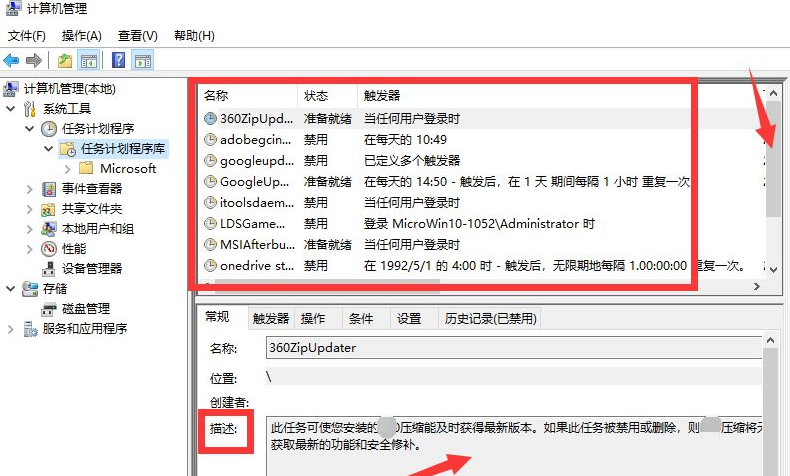This screenshot has height=476, width=790.
Task: Select 设备管理器 in the tree
Action: coord(92,268)
